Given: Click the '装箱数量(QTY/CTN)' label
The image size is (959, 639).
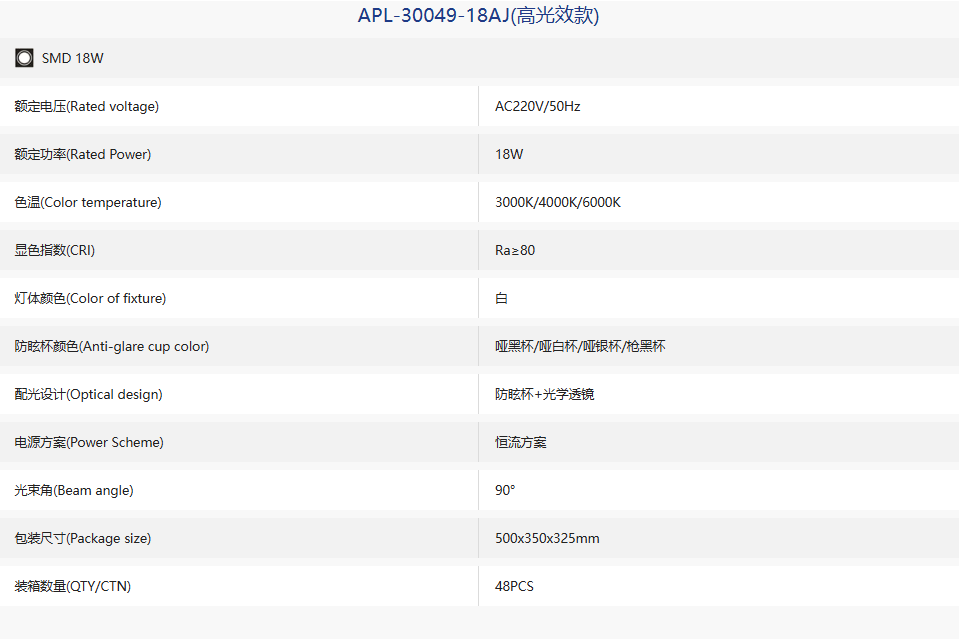Looking at the screenshot, I should tap(73, 586).
